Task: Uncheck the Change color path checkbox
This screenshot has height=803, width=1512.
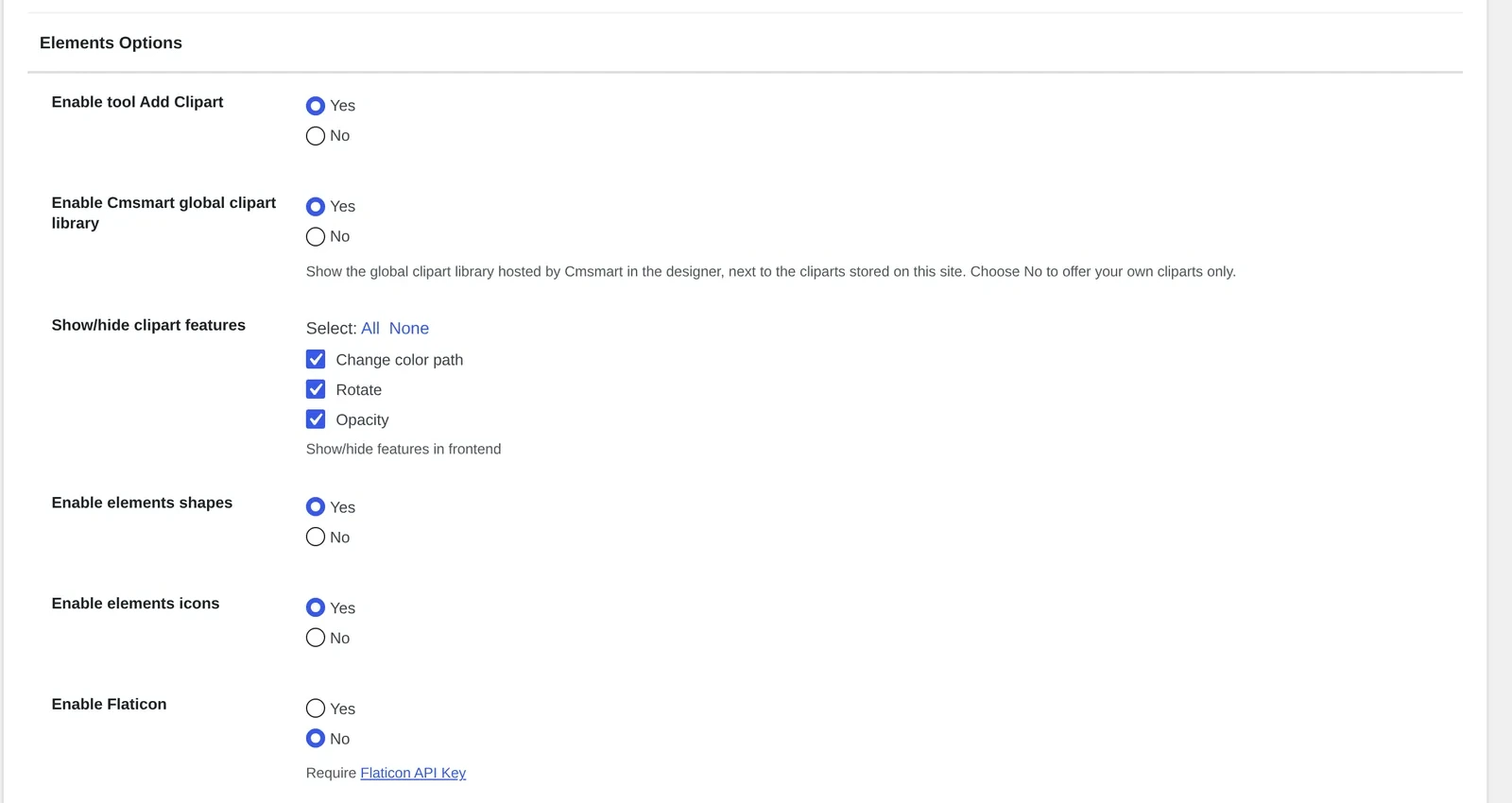Action: click(316, 360)
